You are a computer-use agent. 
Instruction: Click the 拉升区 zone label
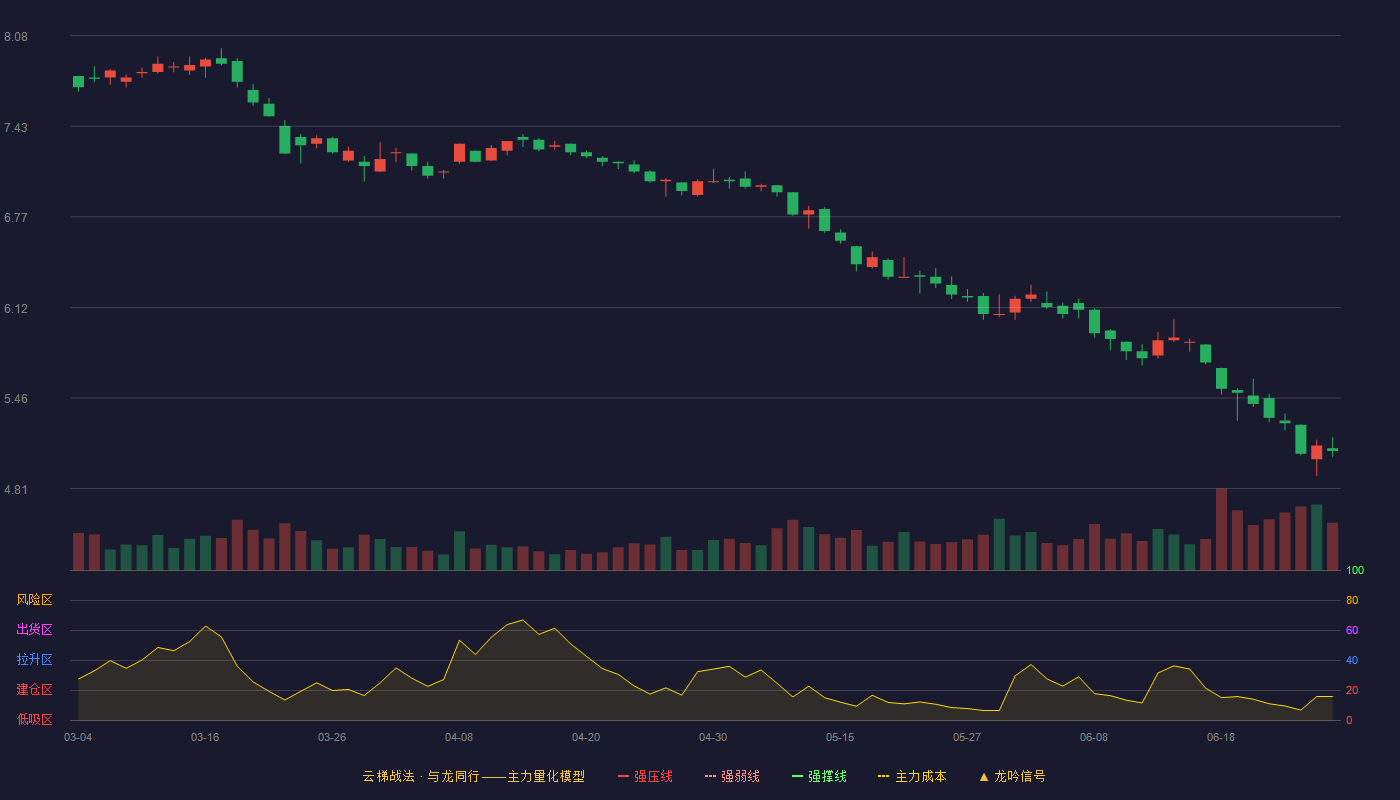pyautogui.click(x=34, y=660)
